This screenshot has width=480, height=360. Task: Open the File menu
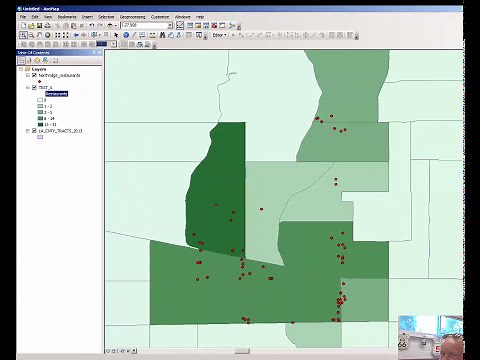point(23,17)
